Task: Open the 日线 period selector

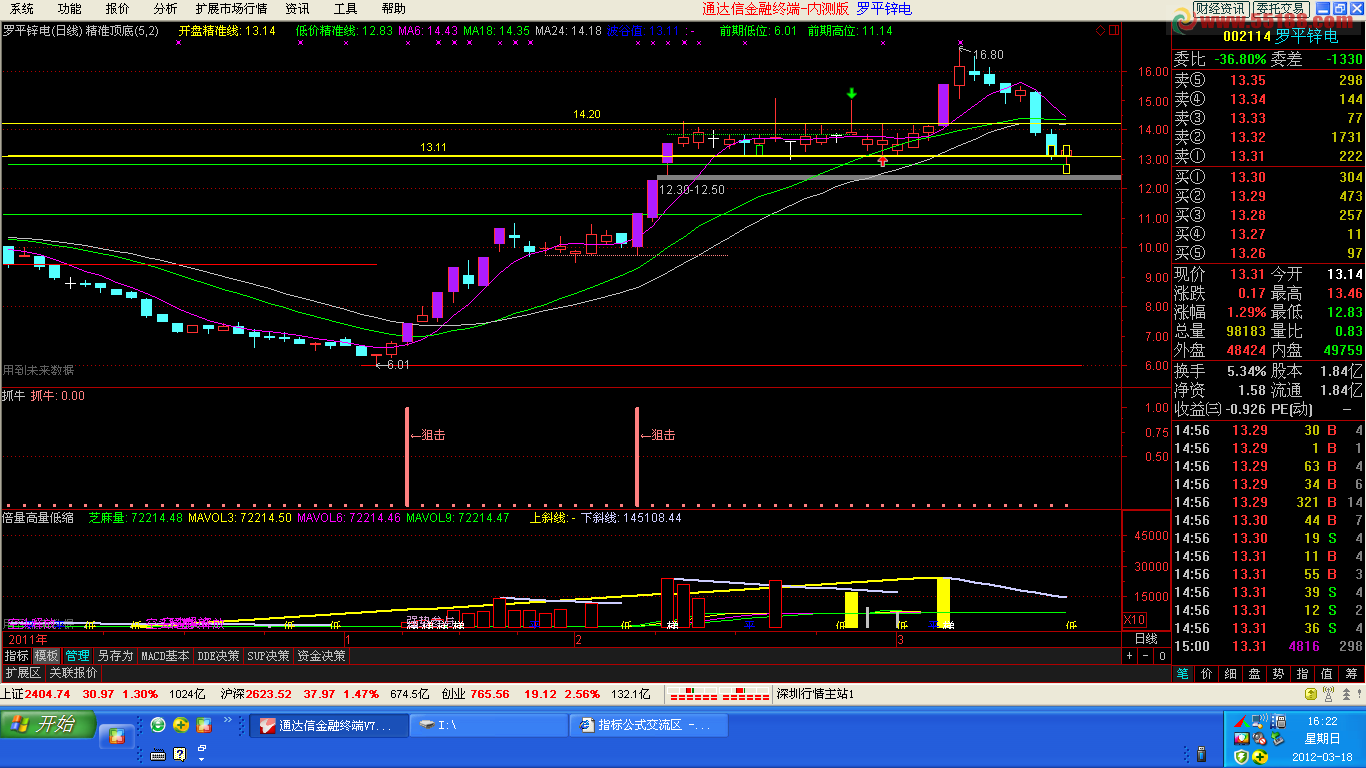Action: coord(1146,638)
